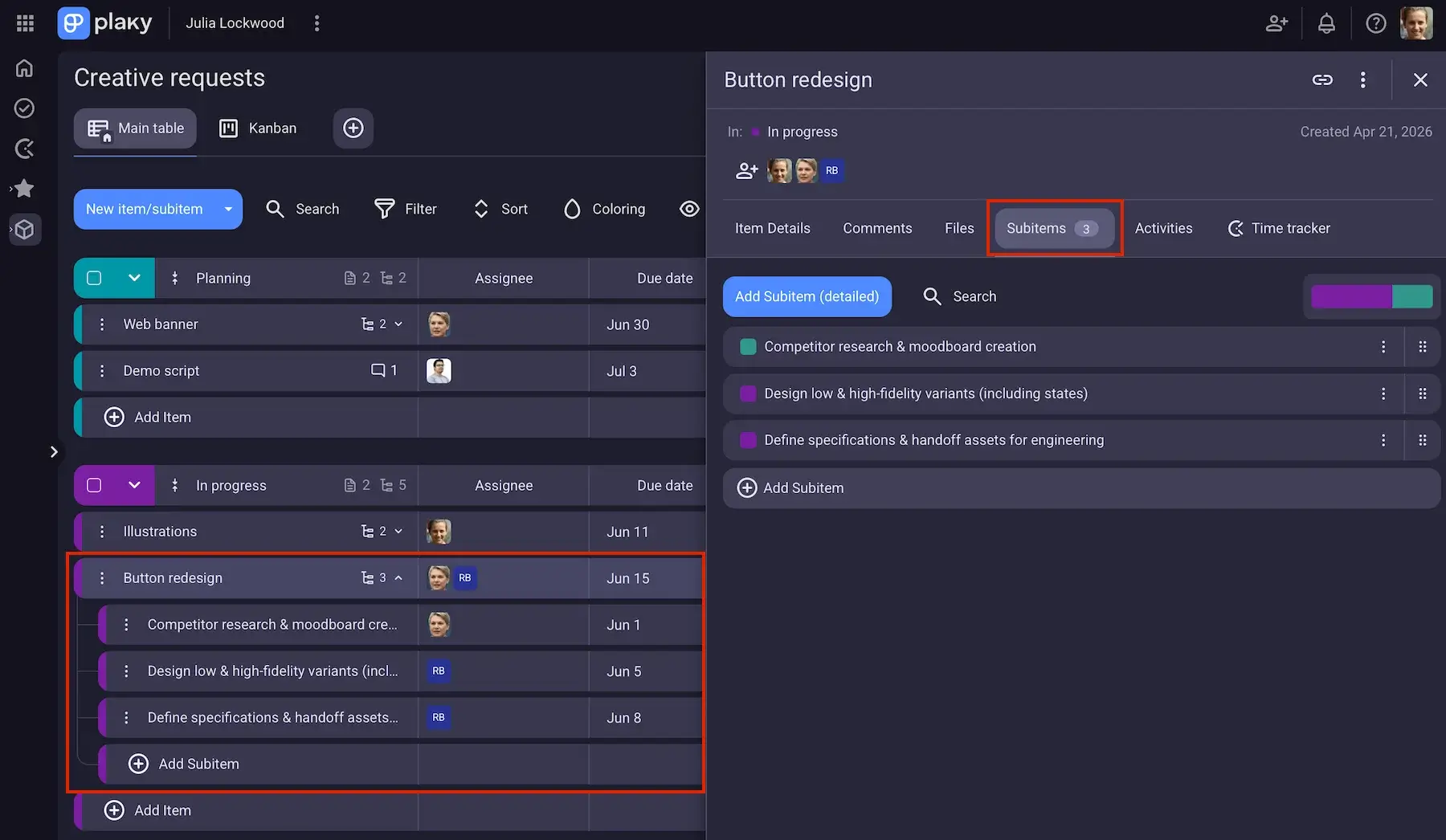
Task: Open New item/subitem dropdown arrow
Action: (x=228, y=209)
